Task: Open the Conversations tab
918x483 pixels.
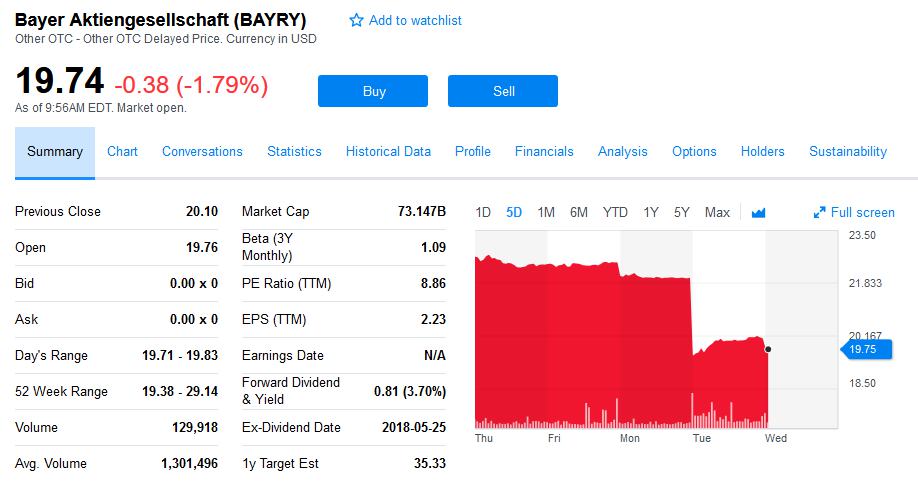Action: pyautogui.click(x=202, y=151)
